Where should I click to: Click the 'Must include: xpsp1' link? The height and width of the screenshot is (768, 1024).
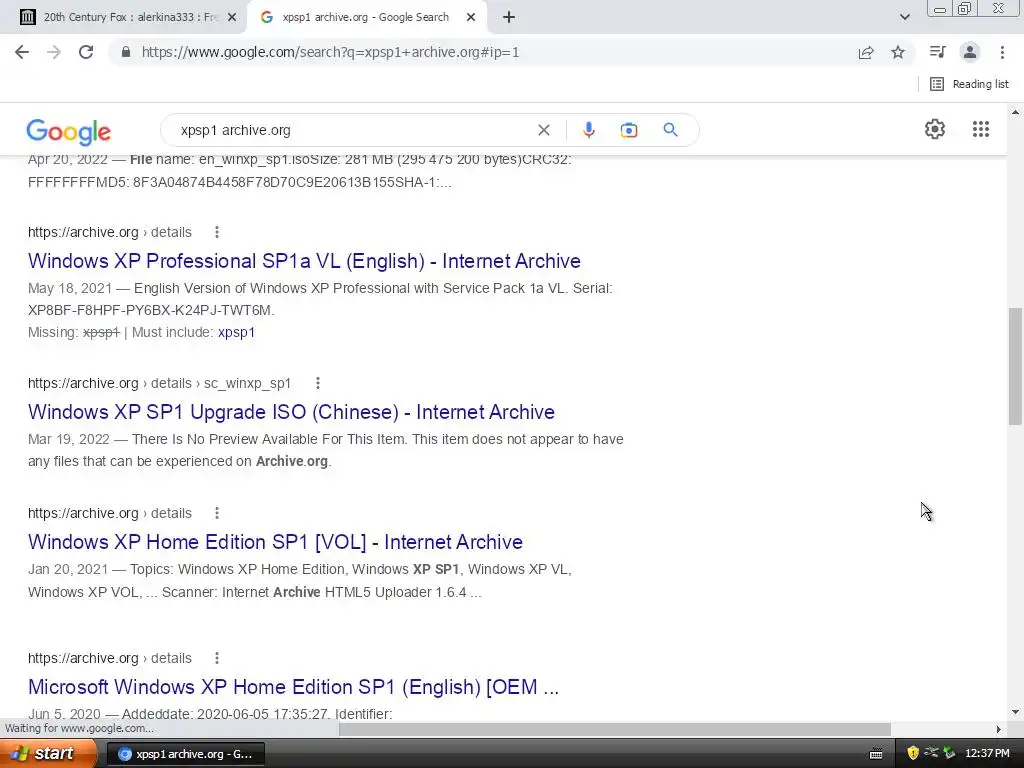click(x=236, y=332)
